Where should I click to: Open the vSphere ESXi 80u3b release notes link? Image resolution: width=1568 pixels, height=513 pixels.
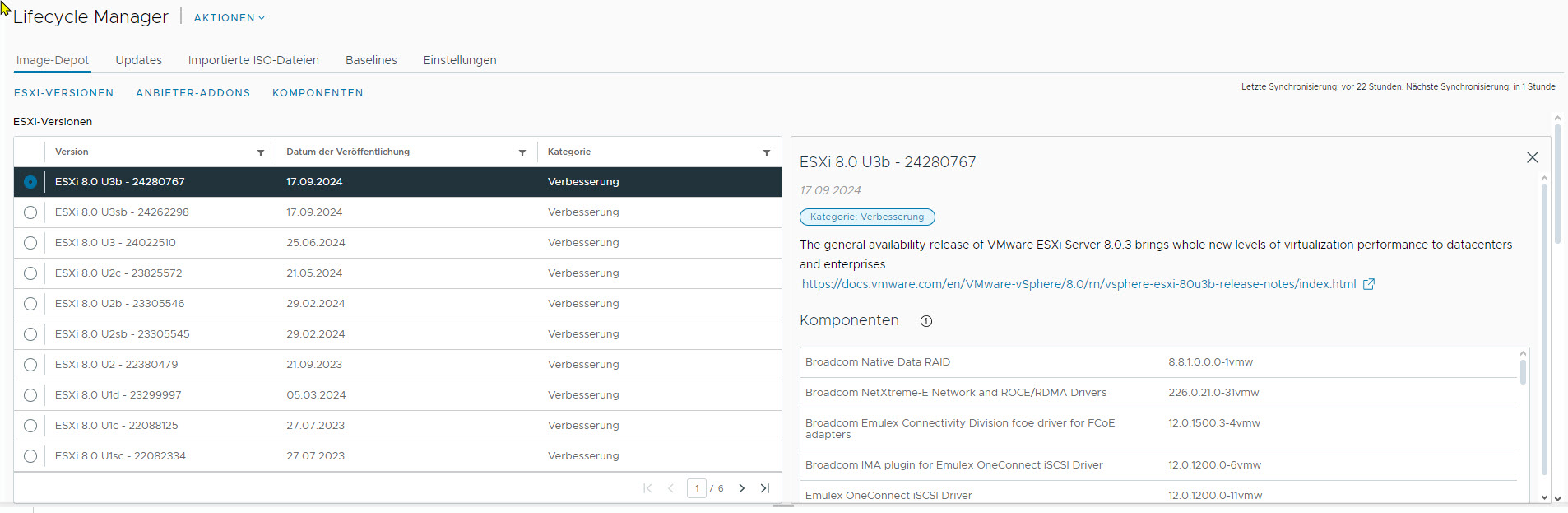point(1079,284)
